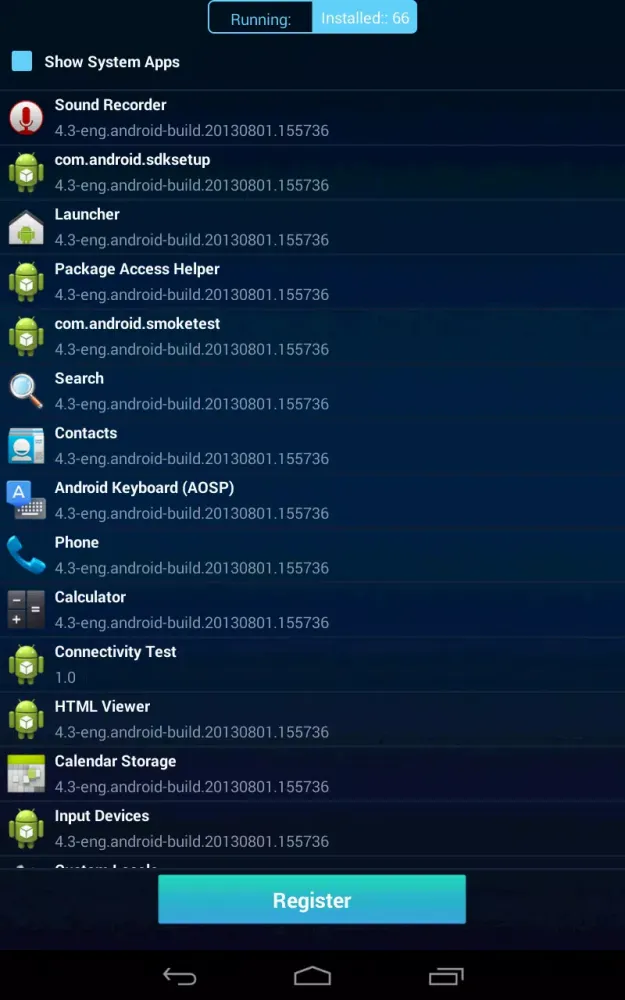The width and height of the screenshot is (625, 1000).
Task: Select the HTML Viewer app name
Action: (x=102, y=706)
